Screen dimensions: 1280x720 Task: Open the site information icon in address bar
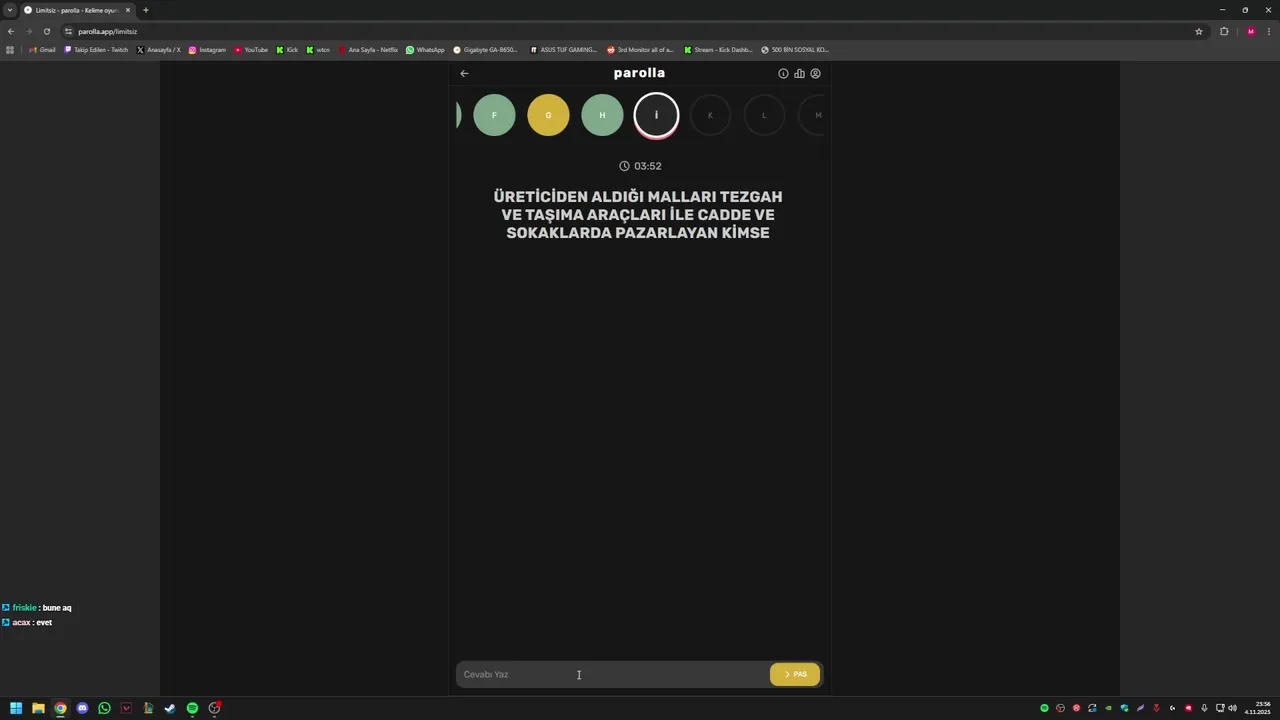(x=68, y=31)
